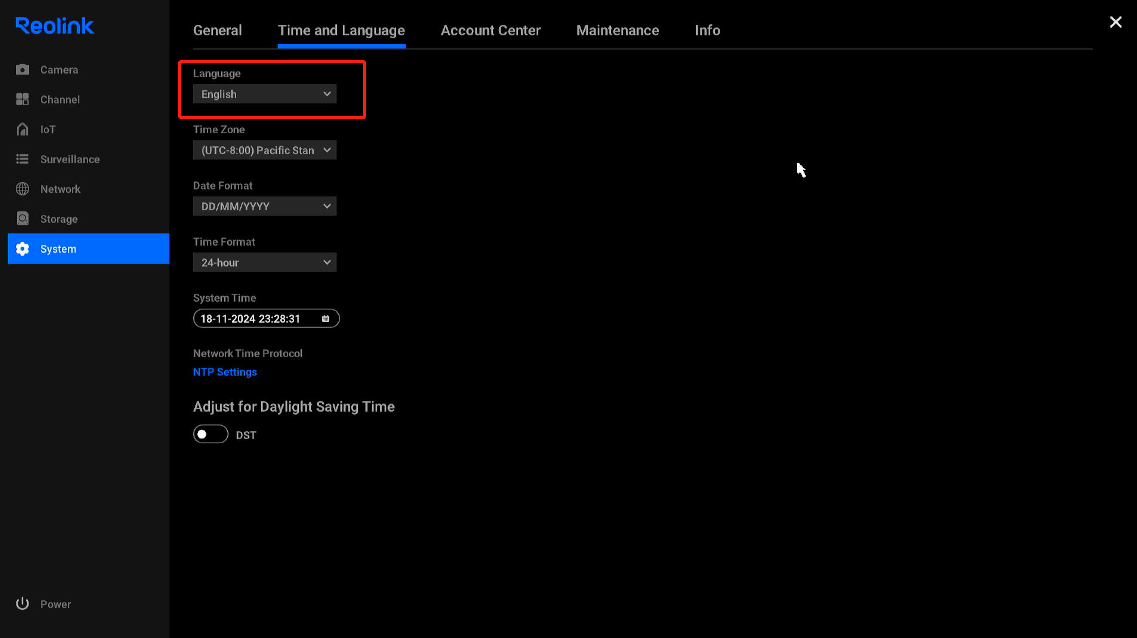This screenshot has width=1137, height=638.
Task: Toggle the DST daylight saving switch
Action: [x=210, y=434]
